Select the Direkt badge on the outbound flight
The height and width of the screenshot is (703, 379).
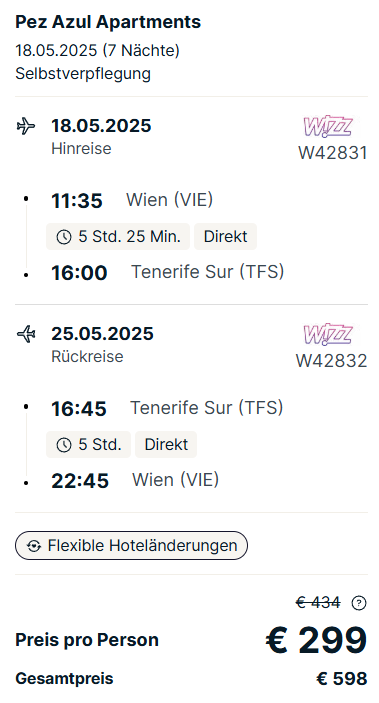coord(225,236)
